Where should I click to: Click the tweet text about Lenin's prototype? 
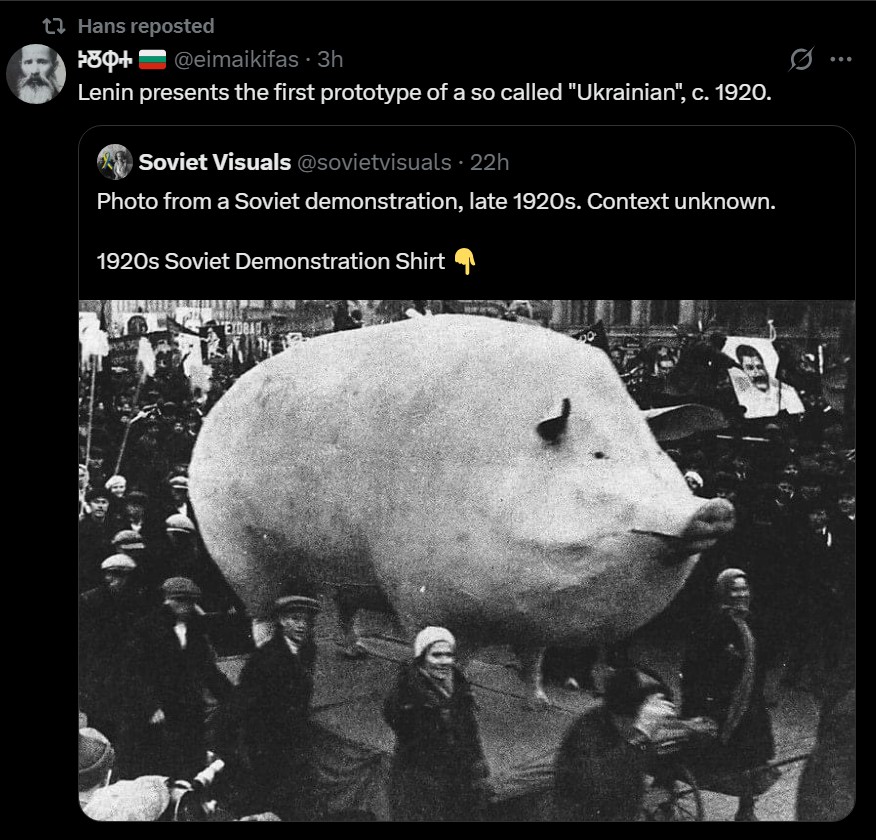point(424,93)
